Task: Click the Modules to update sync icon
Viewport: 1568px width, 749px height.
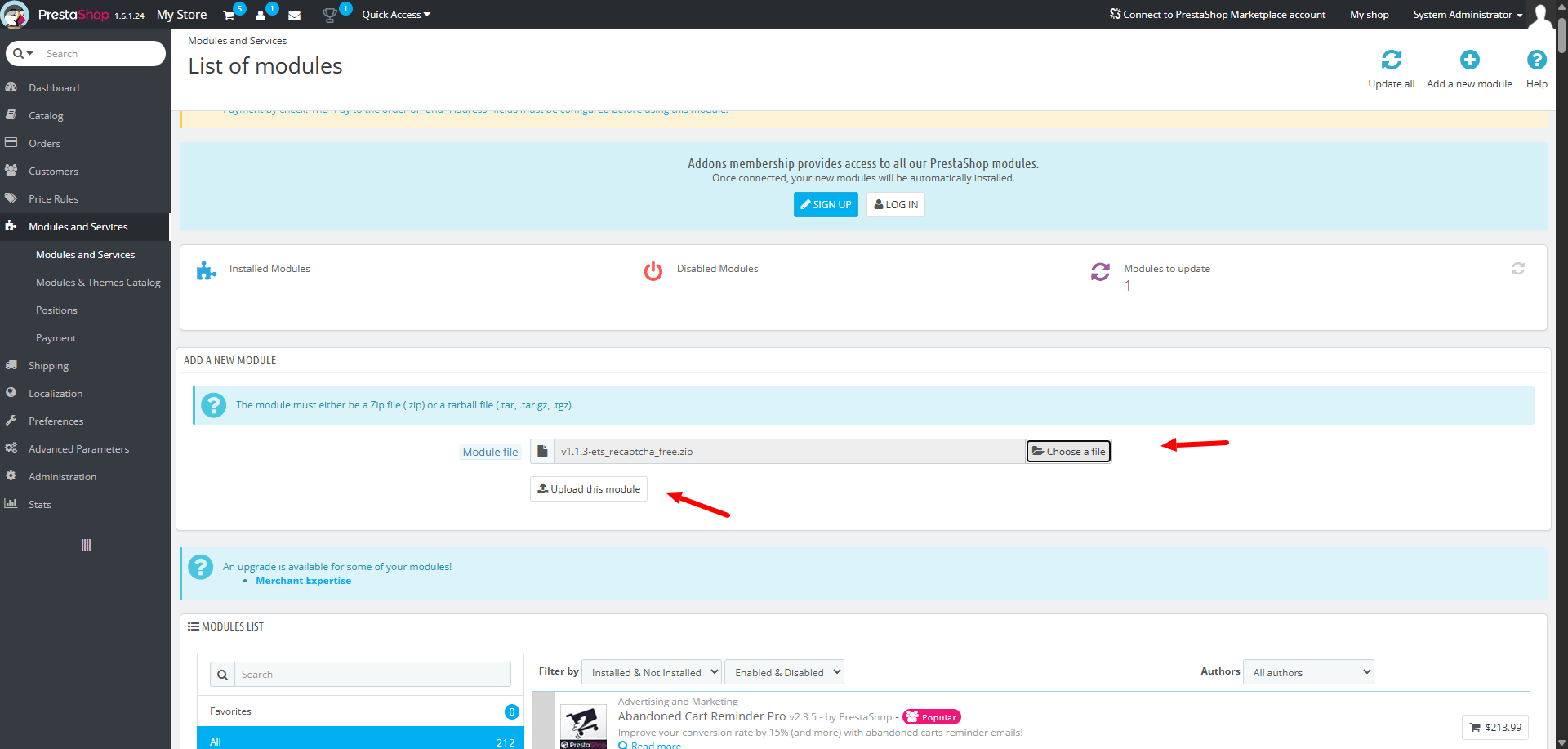Action: (x=1100, y=271)
